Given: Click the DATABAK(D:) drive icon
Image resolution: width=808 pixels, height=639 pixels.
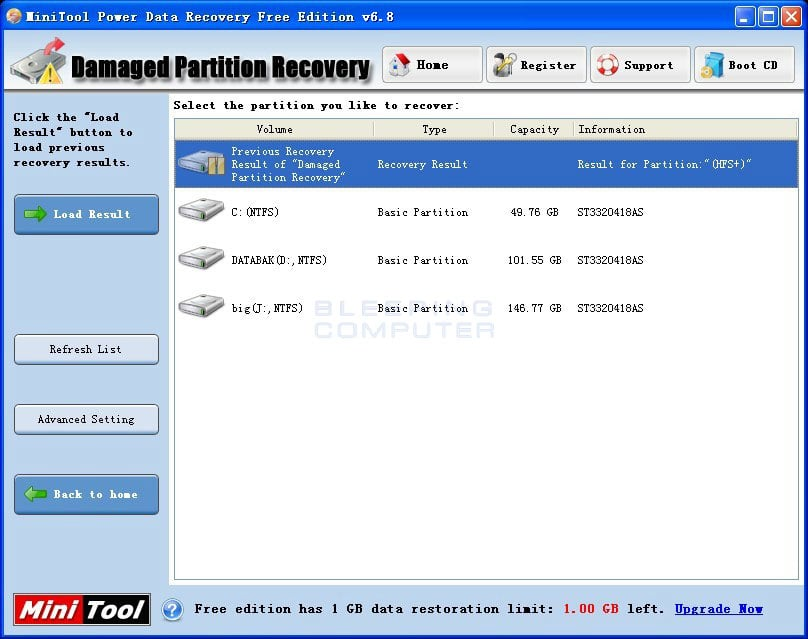Looking at the screenshot, I should click(x=200, y=258).
